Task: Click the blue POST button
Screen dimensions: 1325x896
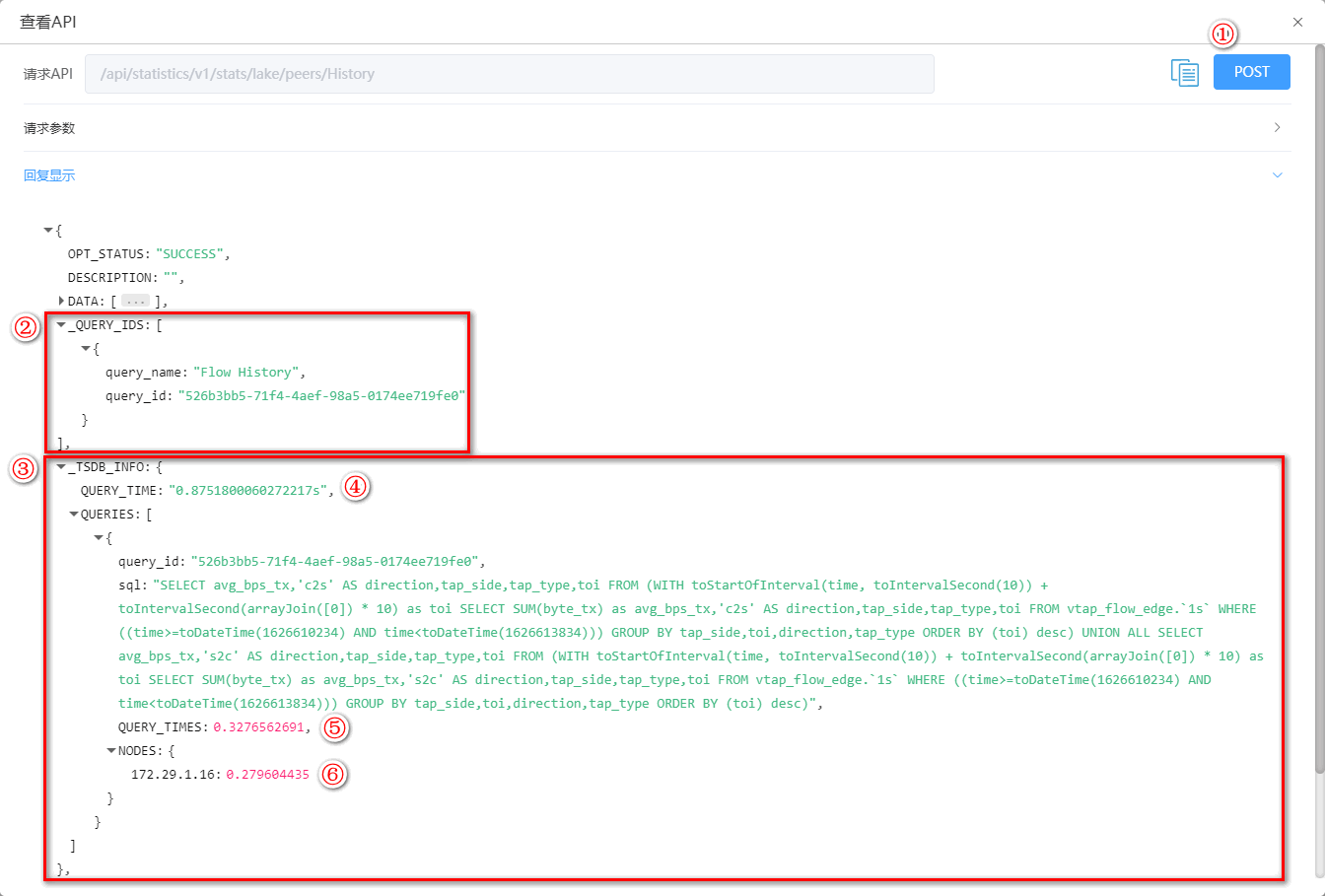Action: pyautogui.click(x=1251, y=72)
